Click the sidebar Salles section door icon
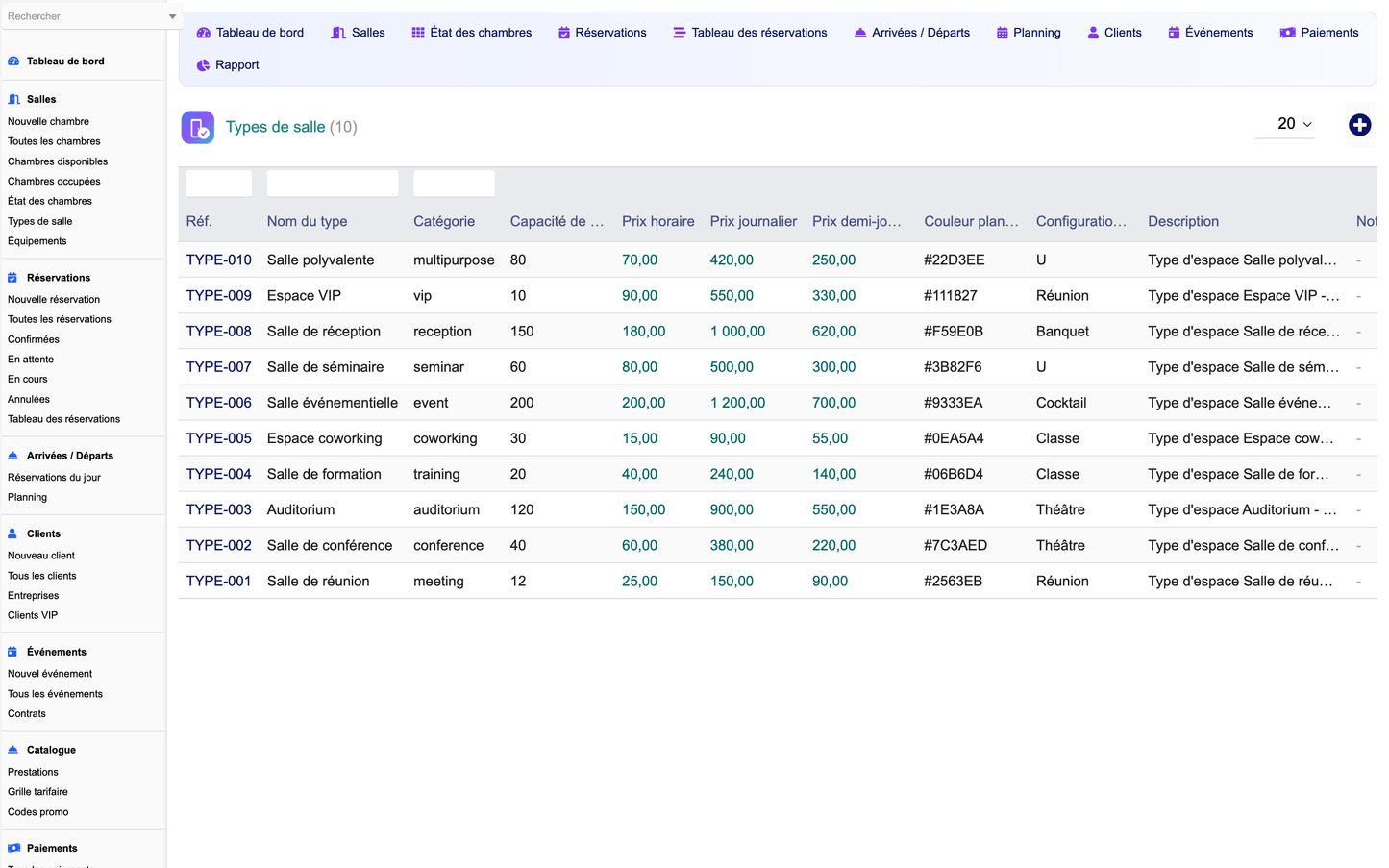This screenshot has width=1389, height=868. [x=13, y=99]
